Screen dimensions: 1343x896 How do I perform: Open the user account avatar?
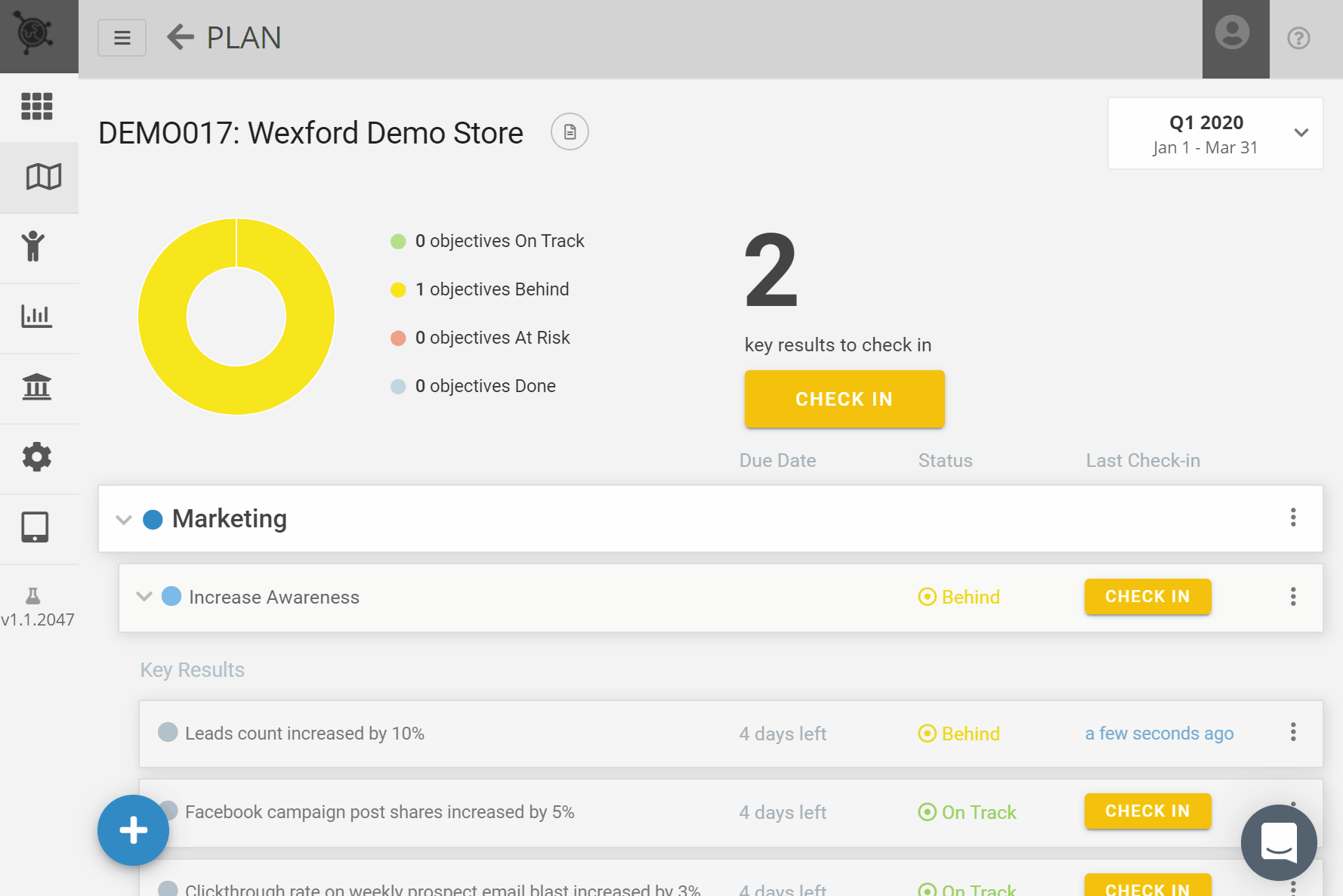[x=1233, y=33]
